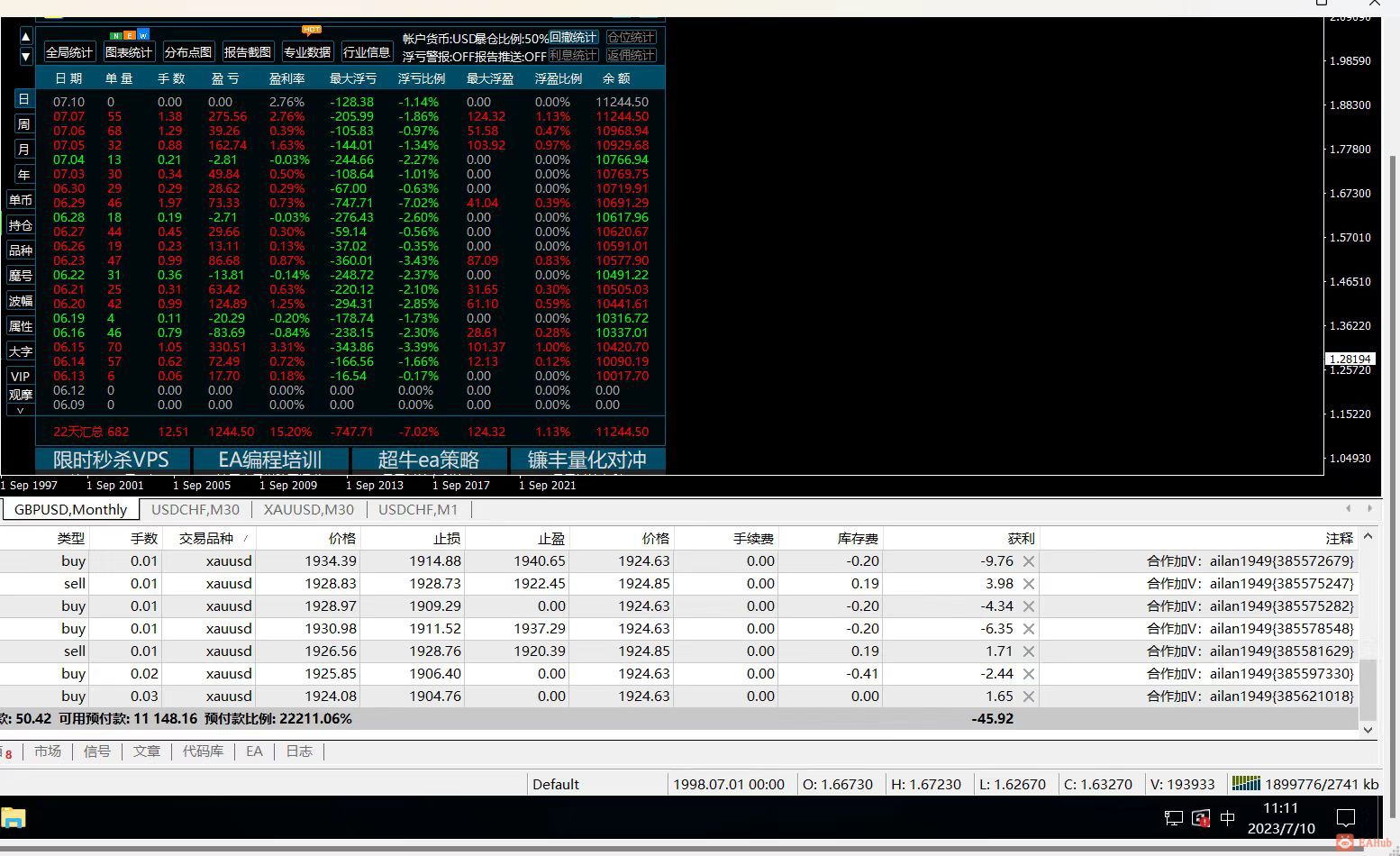Viewport: 1400px width, 856px height.
Task: Close the buy order opened at 1934.39
Action: [1029, 561]
